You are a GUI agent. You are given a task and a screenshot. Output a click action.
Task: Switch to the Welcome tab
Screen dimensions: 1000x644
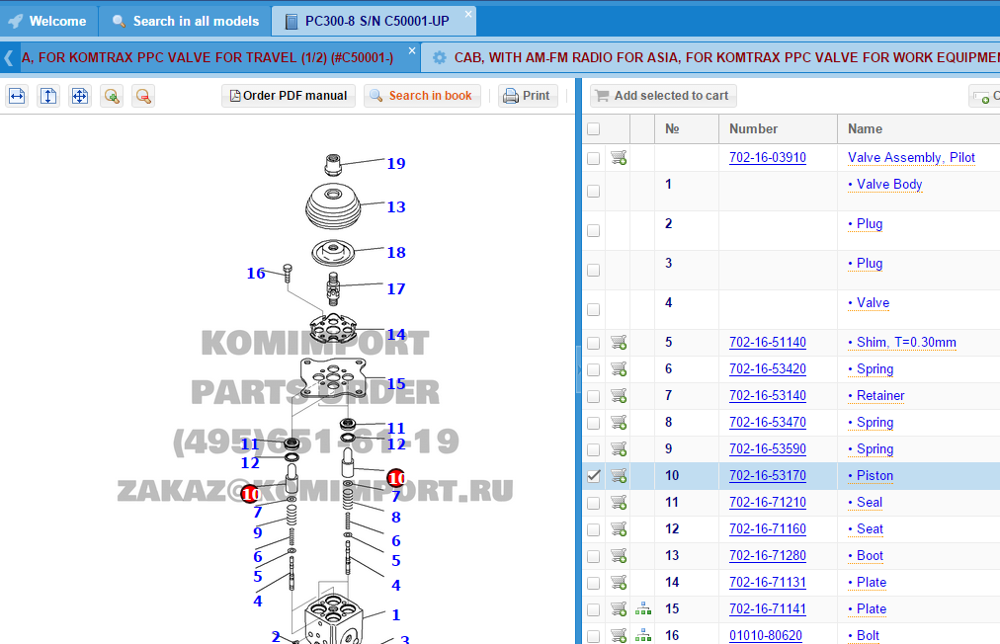[x=49, y=21]
